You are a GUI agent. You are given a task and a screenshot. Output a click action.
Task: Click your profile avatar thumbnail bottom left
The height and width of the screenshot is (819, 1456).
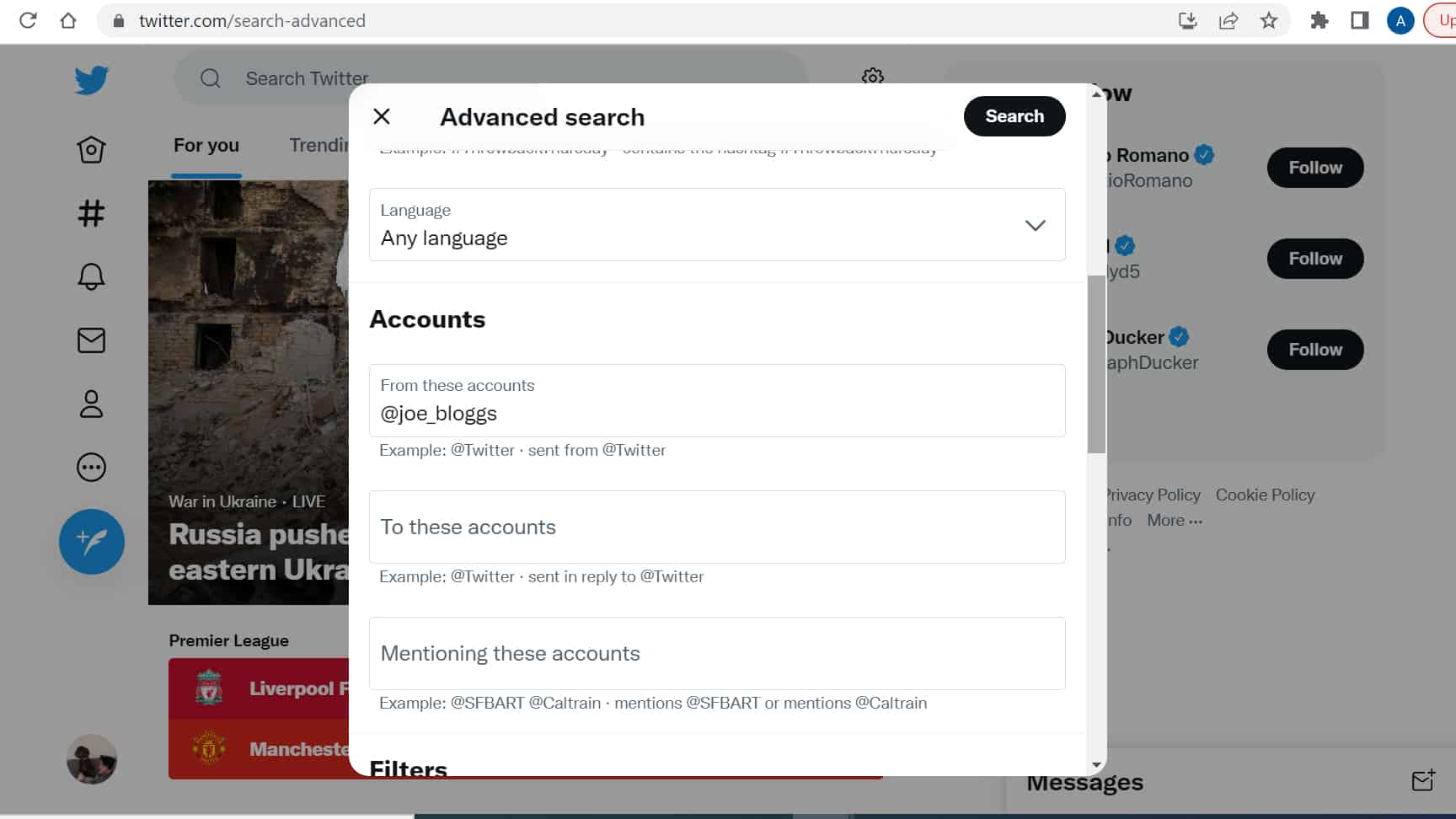coord(92,759)
